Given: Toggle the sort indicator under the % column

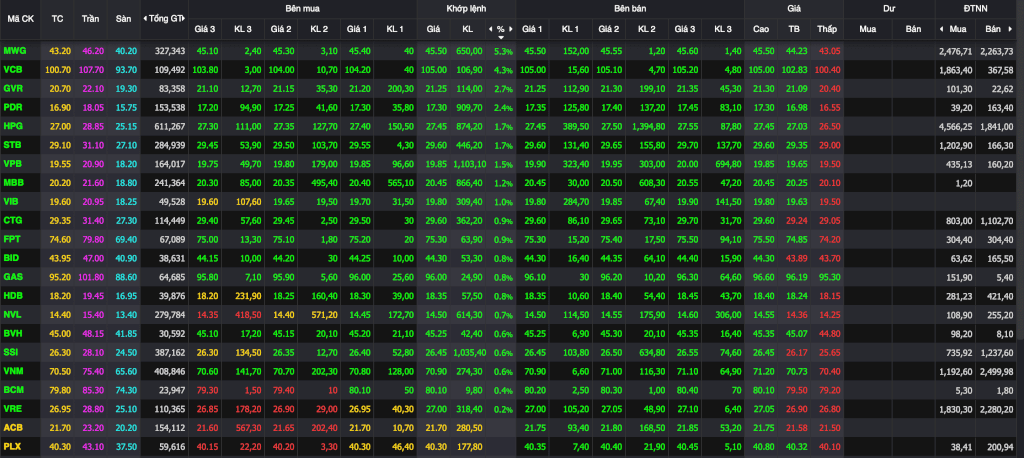Looking at the screenshot, I should 501,38.
